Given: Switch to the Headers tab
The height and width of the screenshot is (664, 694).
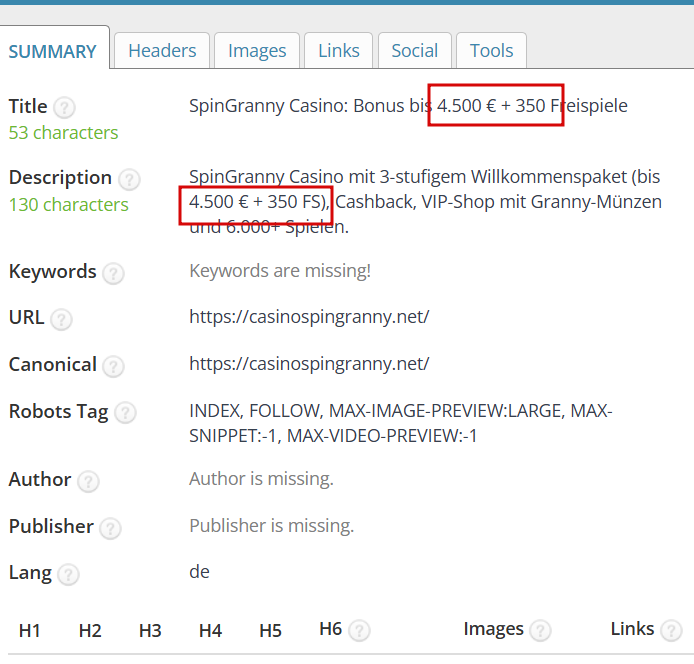Looking at the screenshot, I should coord(162,50).
